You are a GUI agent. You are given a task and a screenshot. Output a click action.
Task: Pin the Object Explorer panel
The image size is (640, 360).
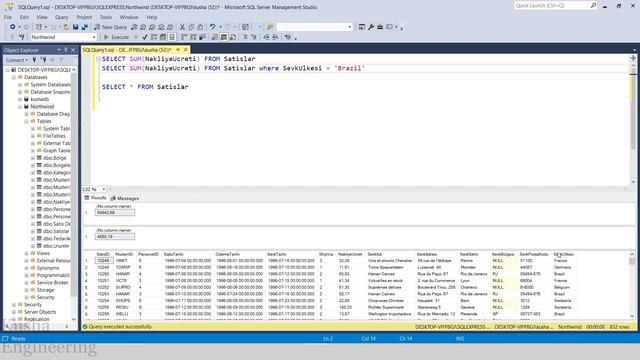coord(66,50)
